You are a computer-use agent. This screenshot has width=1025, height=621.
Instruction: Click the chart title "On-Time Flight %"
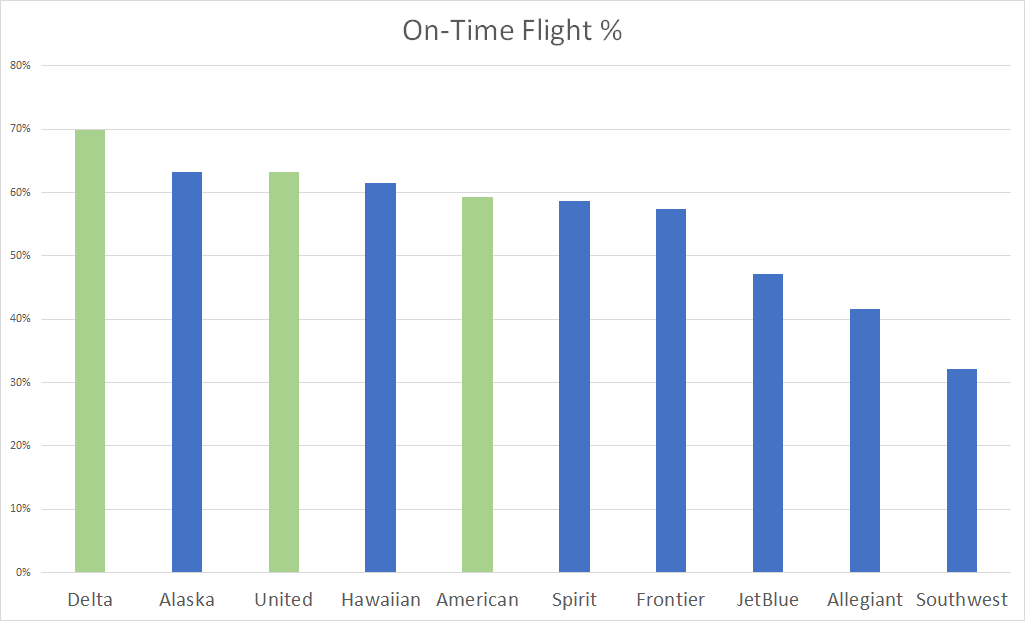point(512,31)
